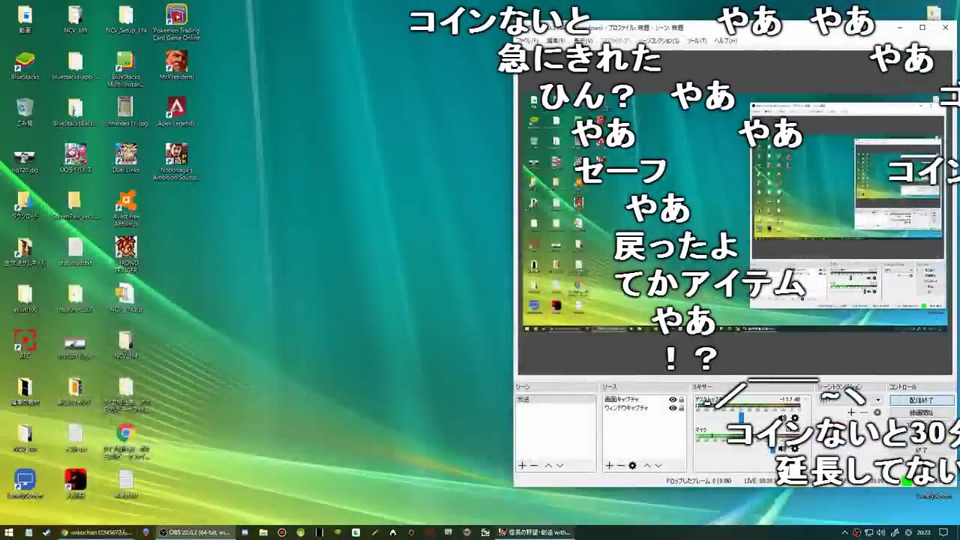Open the taskbar clock showing 20:23
The height and width of the screenshot is (540, 960).
pyautogui.click(x=923, y=533)
